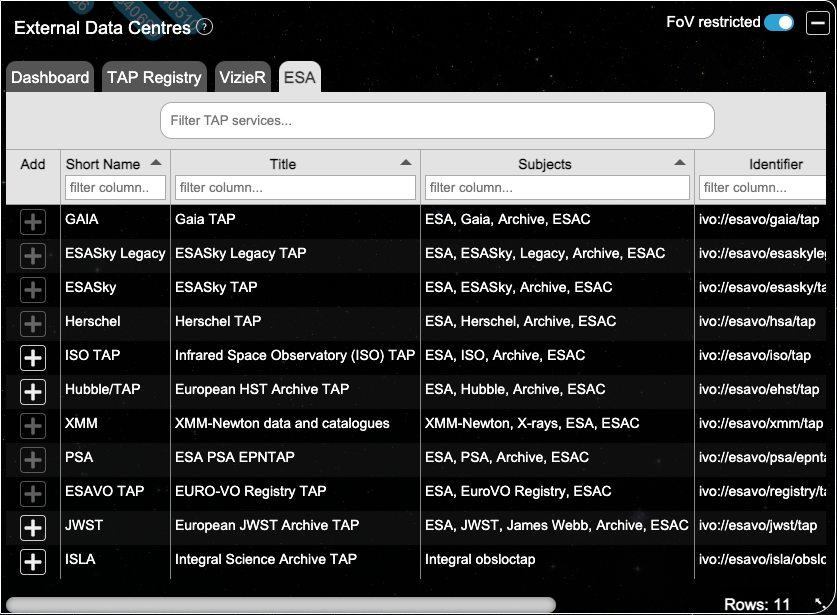
Task: Sort by Title column arrow
Action: click(406, 163)
